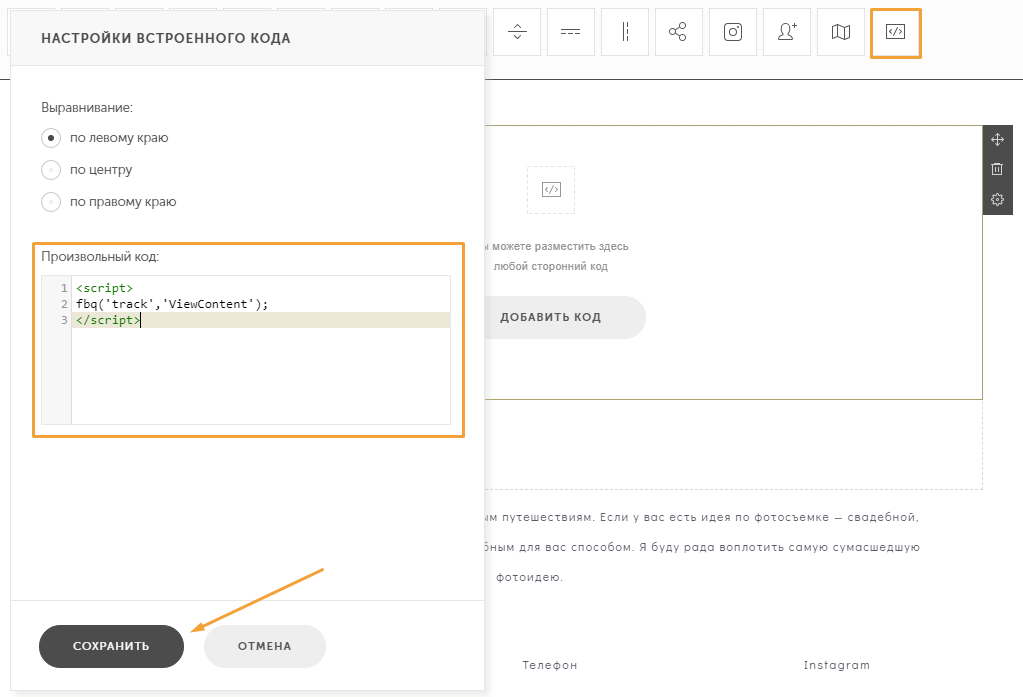This screenshot has height=697, width=1023.
Task: Click the code placeholder icon in block
Action: pyautogui.click(x=551, y=190)
